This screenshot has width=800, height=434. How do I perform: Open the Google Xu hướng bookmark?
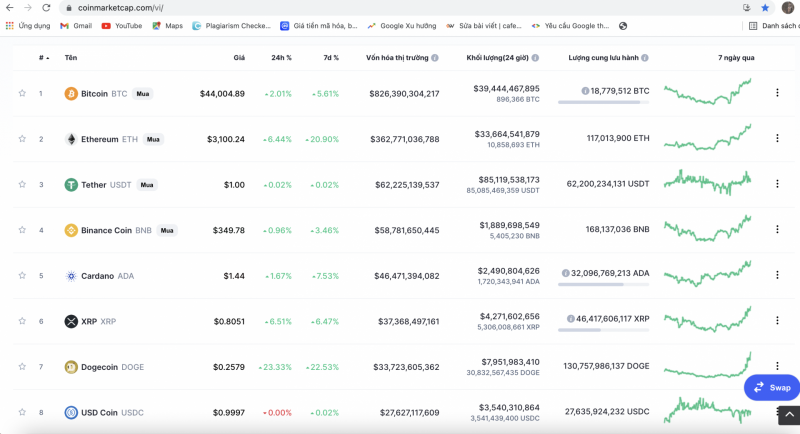tap(402, 25)
